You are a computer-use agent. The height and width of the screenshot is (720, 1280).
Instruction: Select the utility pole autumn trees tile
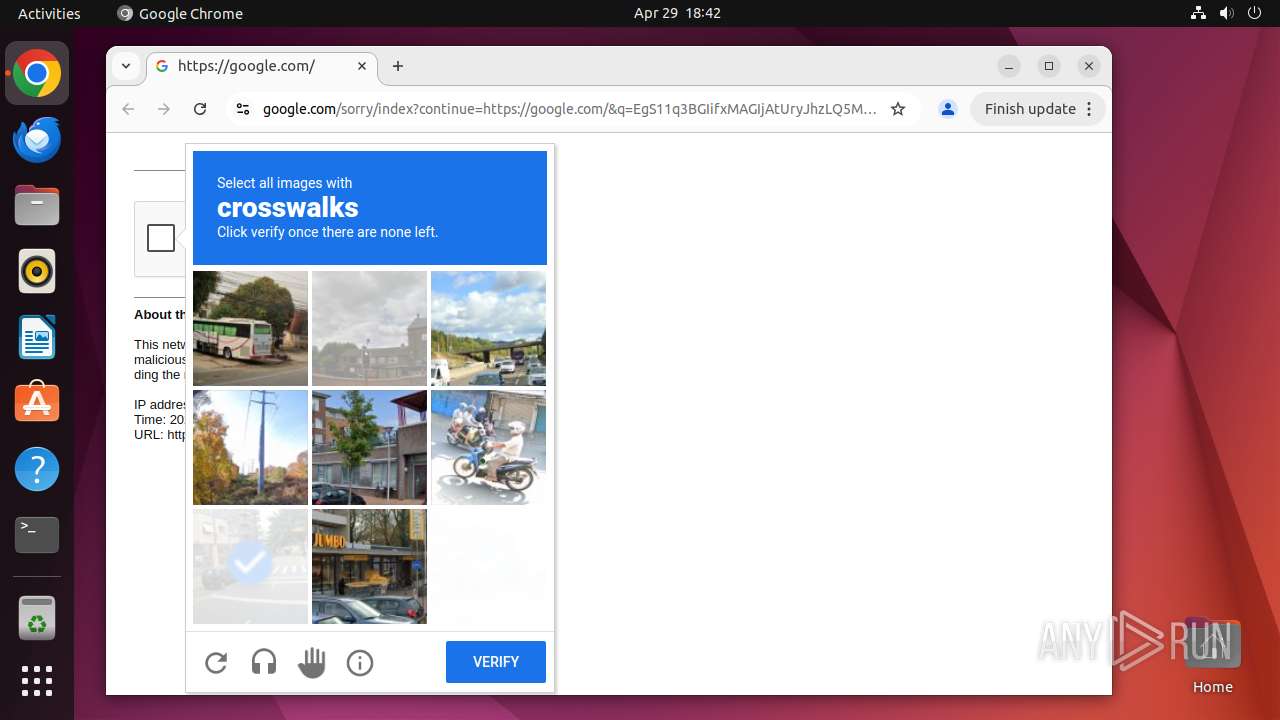tap(250, 447)
